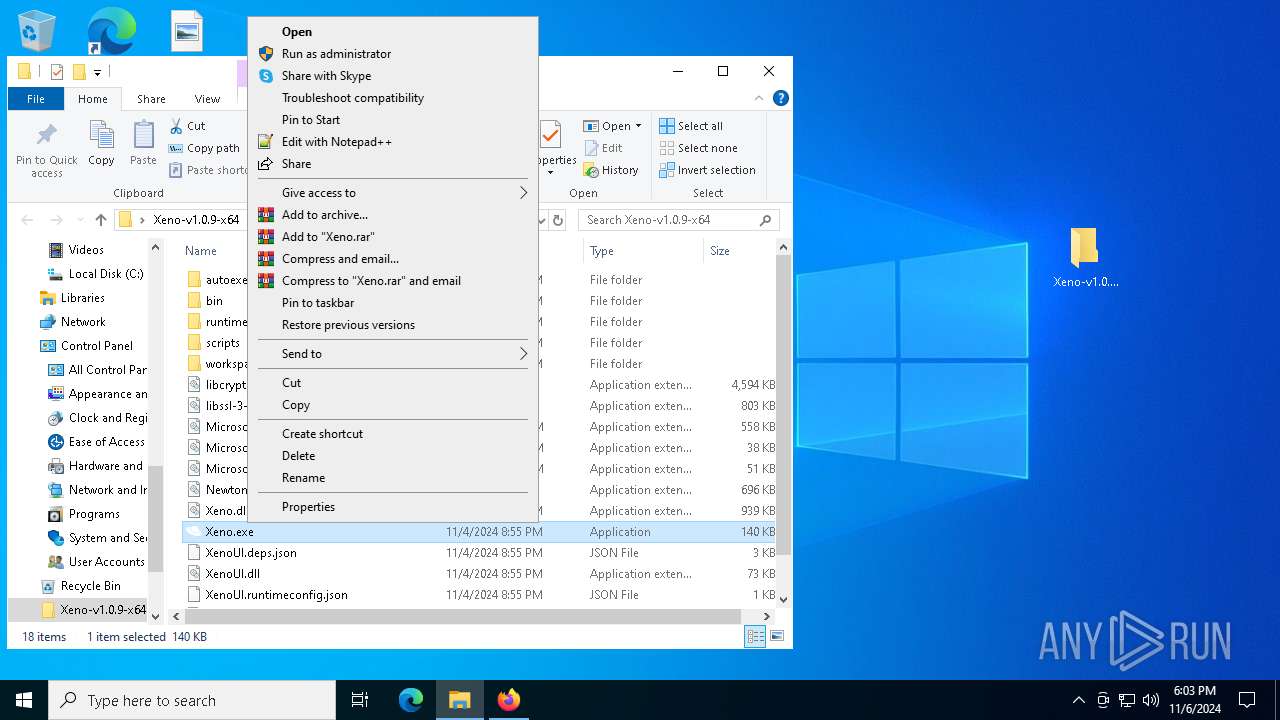The height and width of the screenshot is (720, 1280).
Task: Open Edge from the taskbar
Action: point(411,700)
